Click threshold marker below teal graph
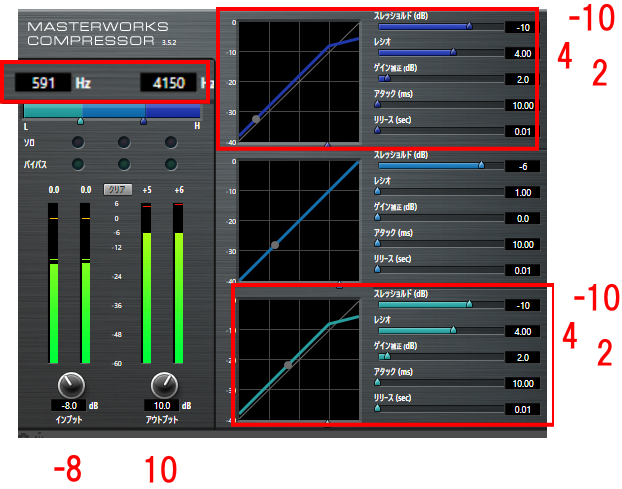Image resolution: width=622 pixels, height=489 pixels. [327, 424]
